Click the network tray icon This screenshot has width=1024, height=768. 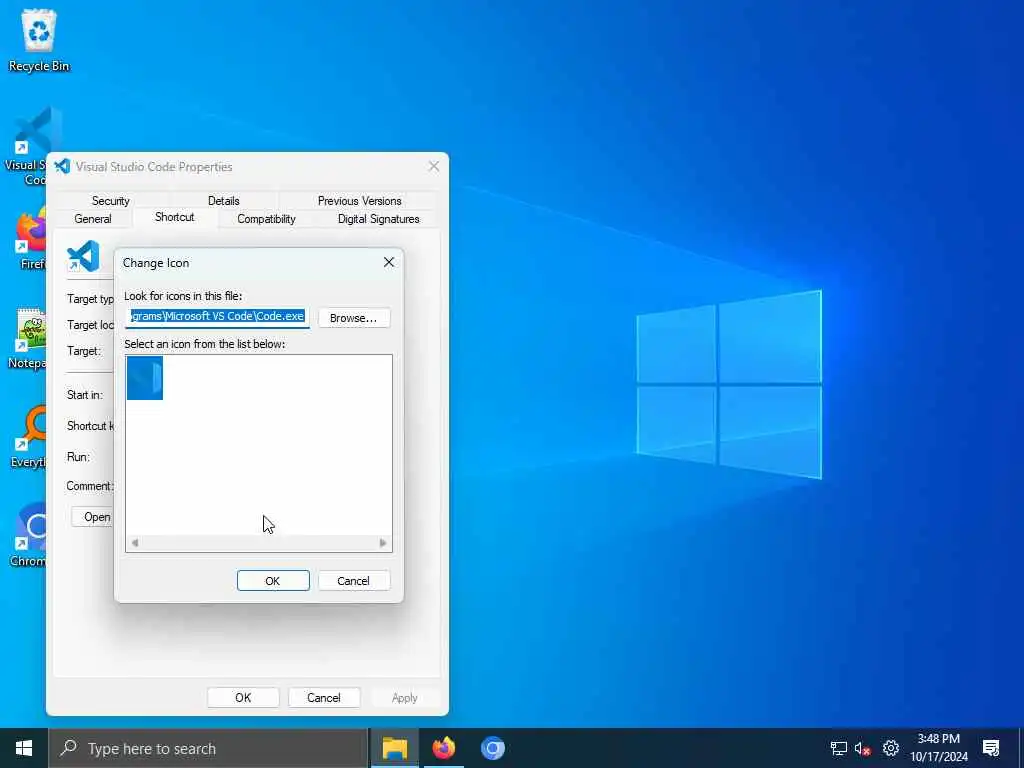[x=839, y=748]
